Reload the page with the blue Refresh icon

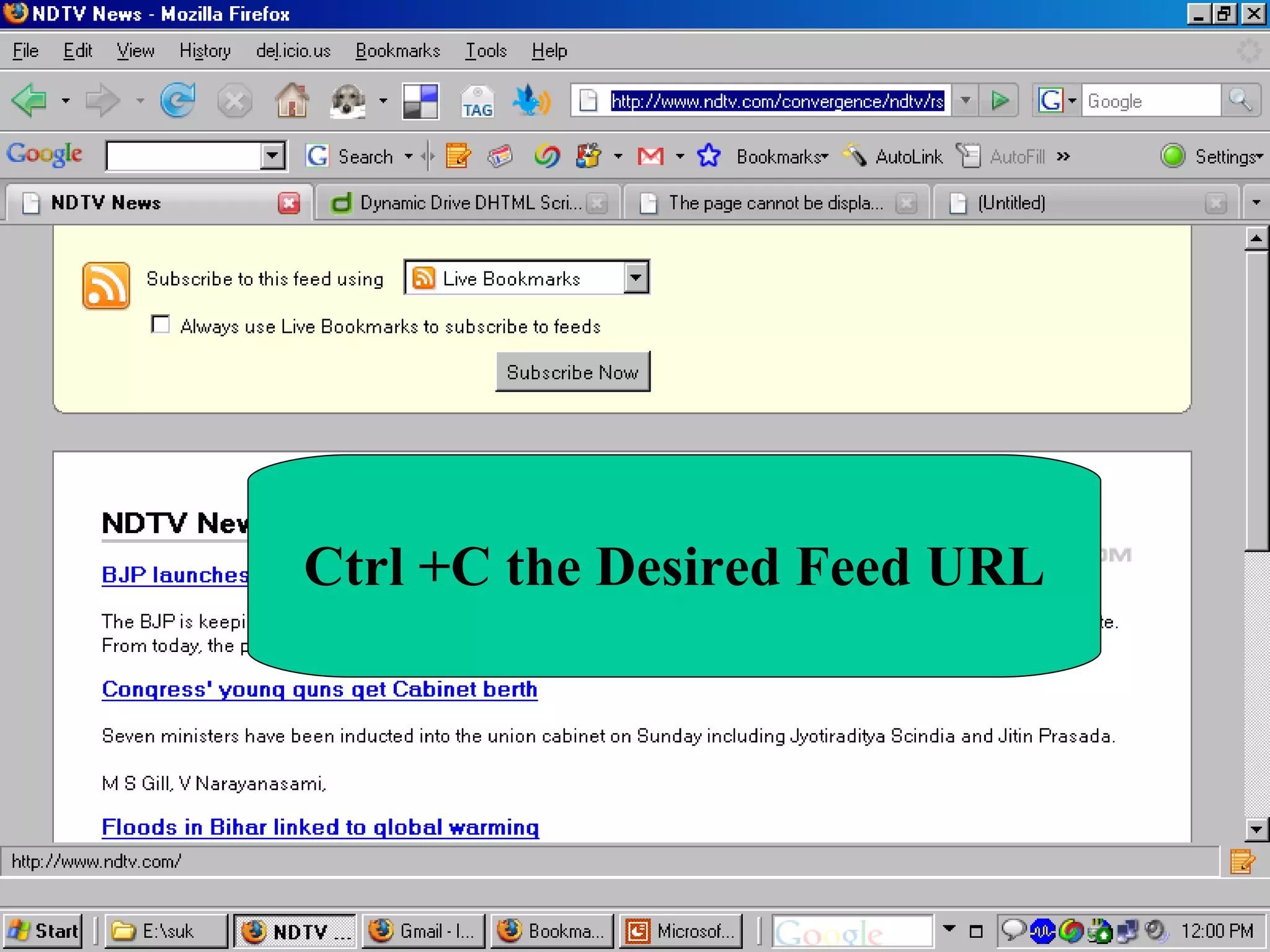point(177,100)
